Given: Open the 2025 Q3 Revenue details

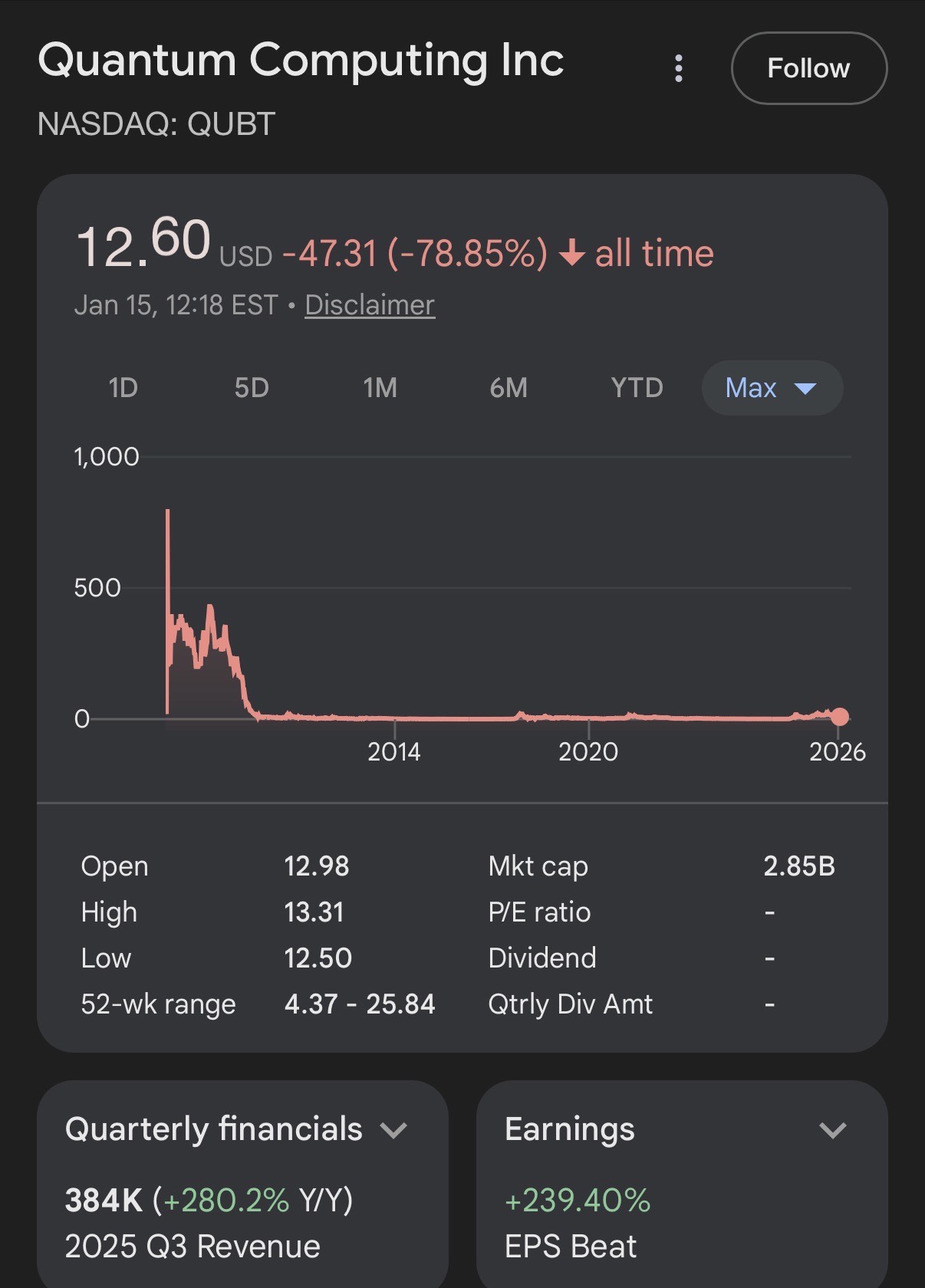Looking at the screenshot, I should click(x=193, y=1247).
